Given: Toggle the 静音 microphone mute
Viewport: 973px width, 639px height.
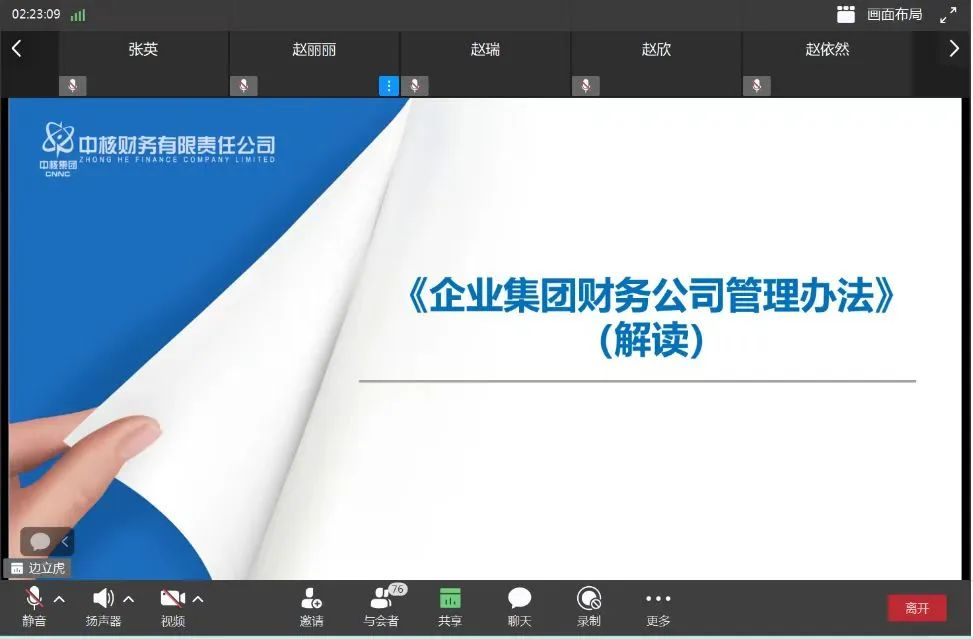Looking at the screenshot, I should tap(34, 599).
